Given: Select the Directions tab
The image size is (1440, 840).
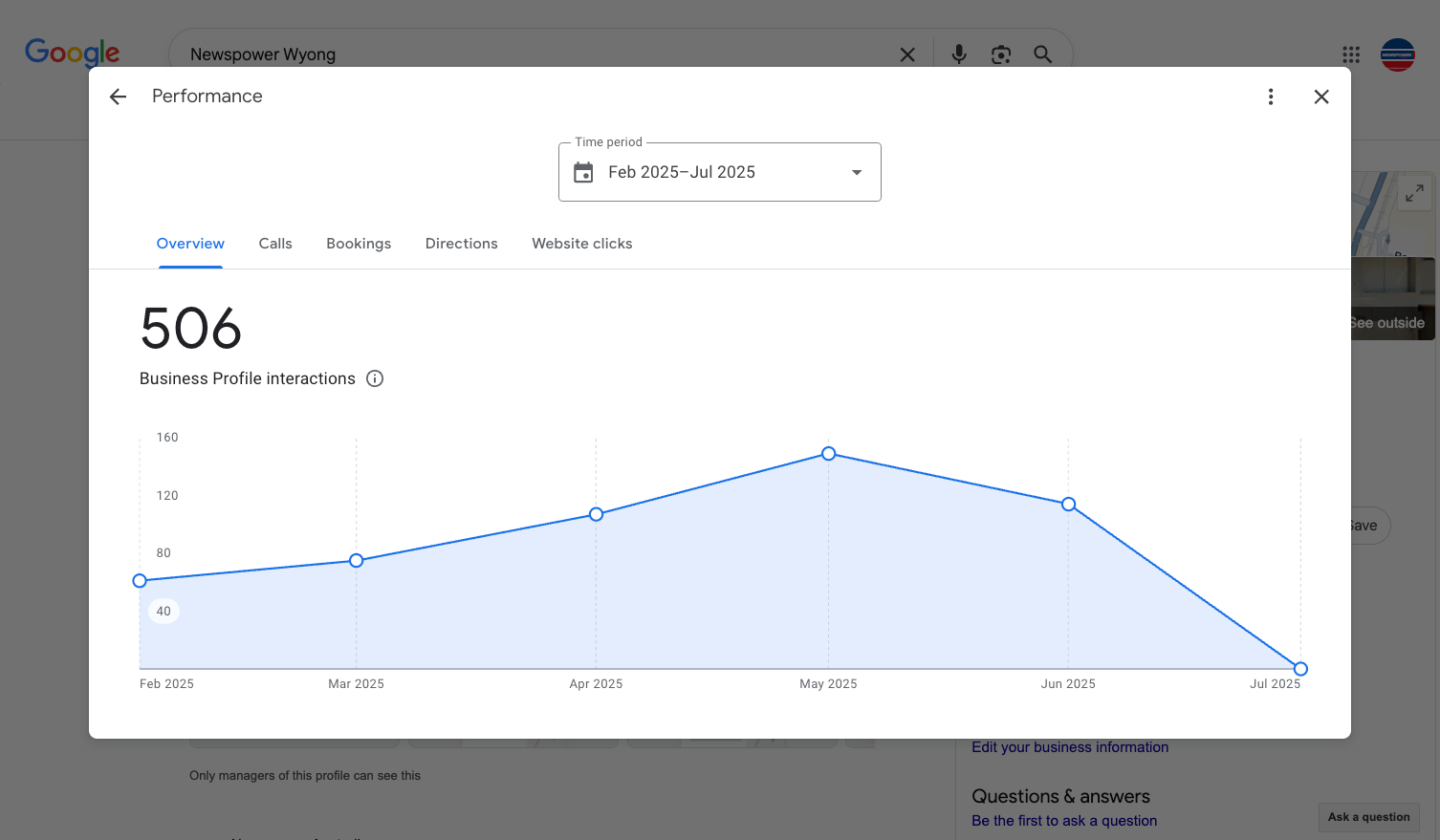Looking at the screenshot, I should click(x=462, y=244).
